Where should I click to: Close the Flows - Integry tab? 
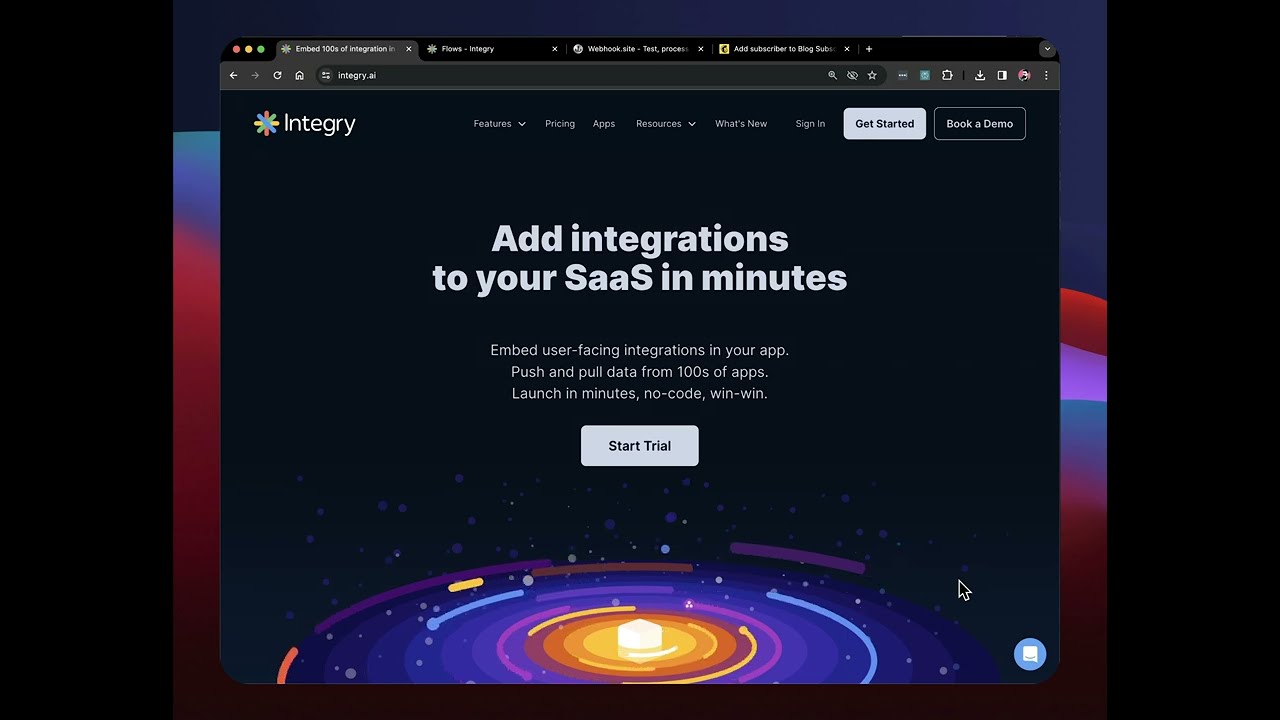click(x=555, y=49)
